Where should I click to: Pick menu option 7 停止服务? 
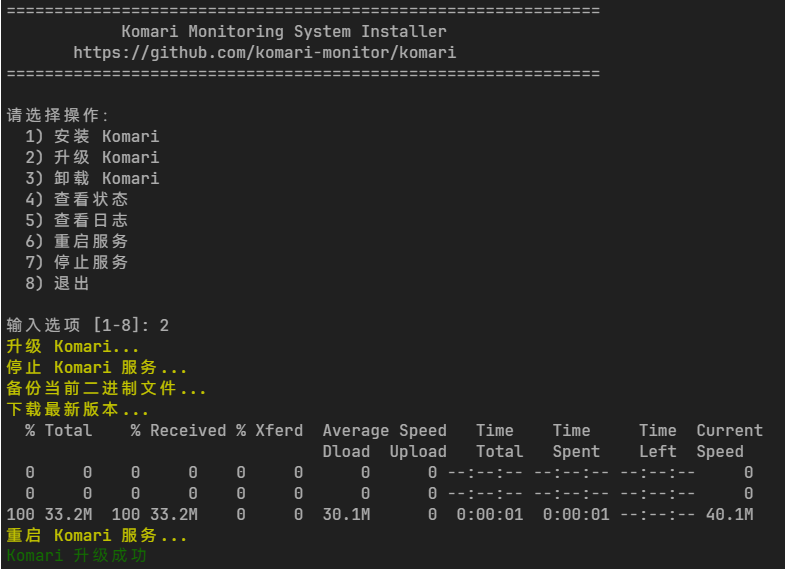click(x=77, y=262)
